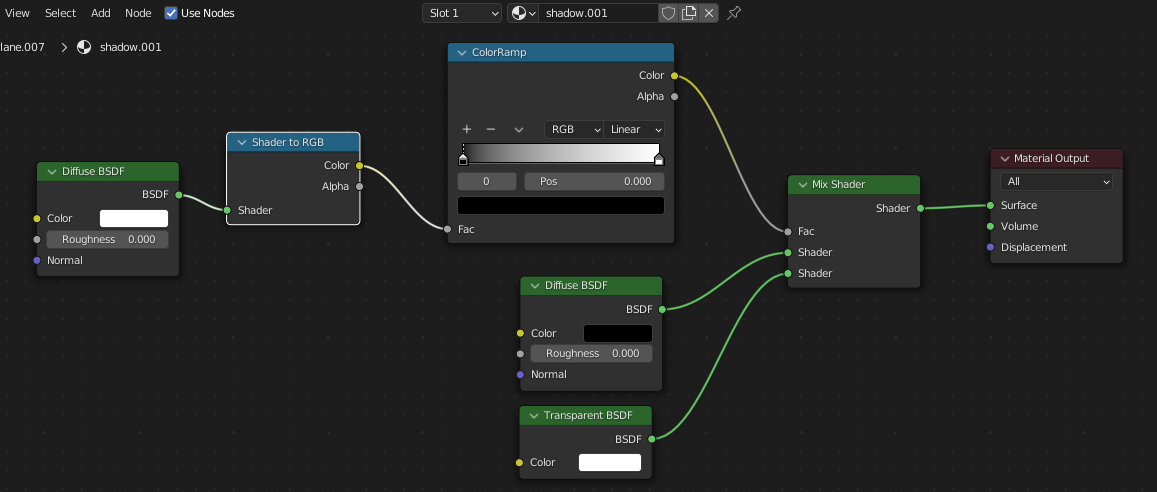Toggle the Use Nodes checkbox

tap(171, 13)
